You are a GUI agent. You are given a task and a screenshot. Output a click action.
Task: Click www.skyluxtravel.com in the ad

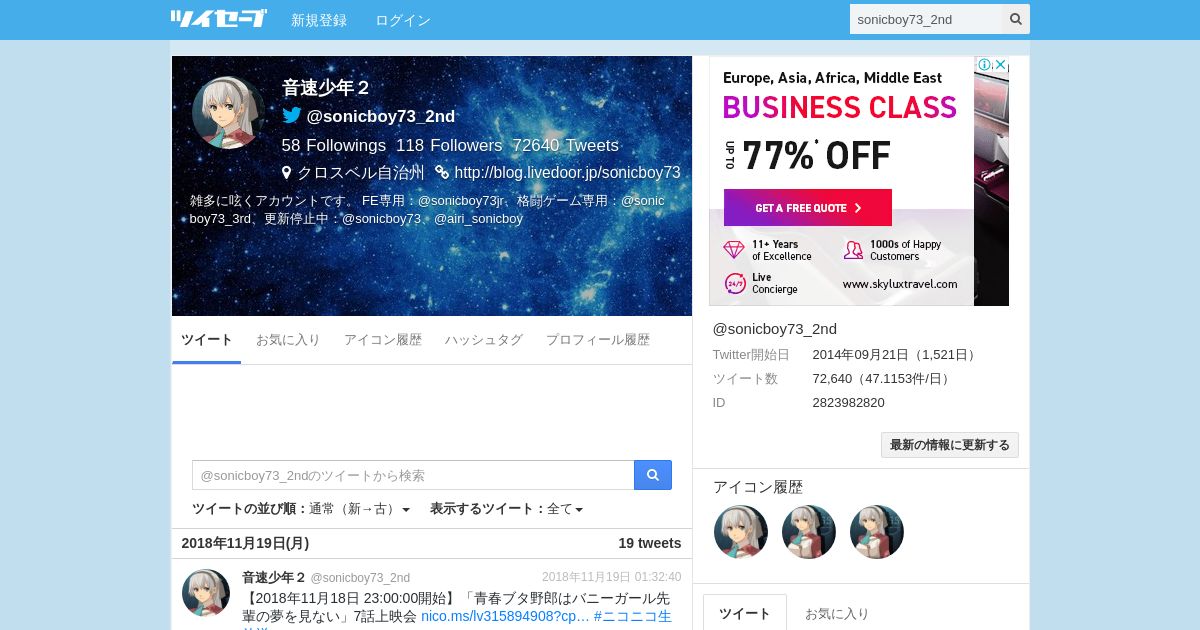pos(900,284)
